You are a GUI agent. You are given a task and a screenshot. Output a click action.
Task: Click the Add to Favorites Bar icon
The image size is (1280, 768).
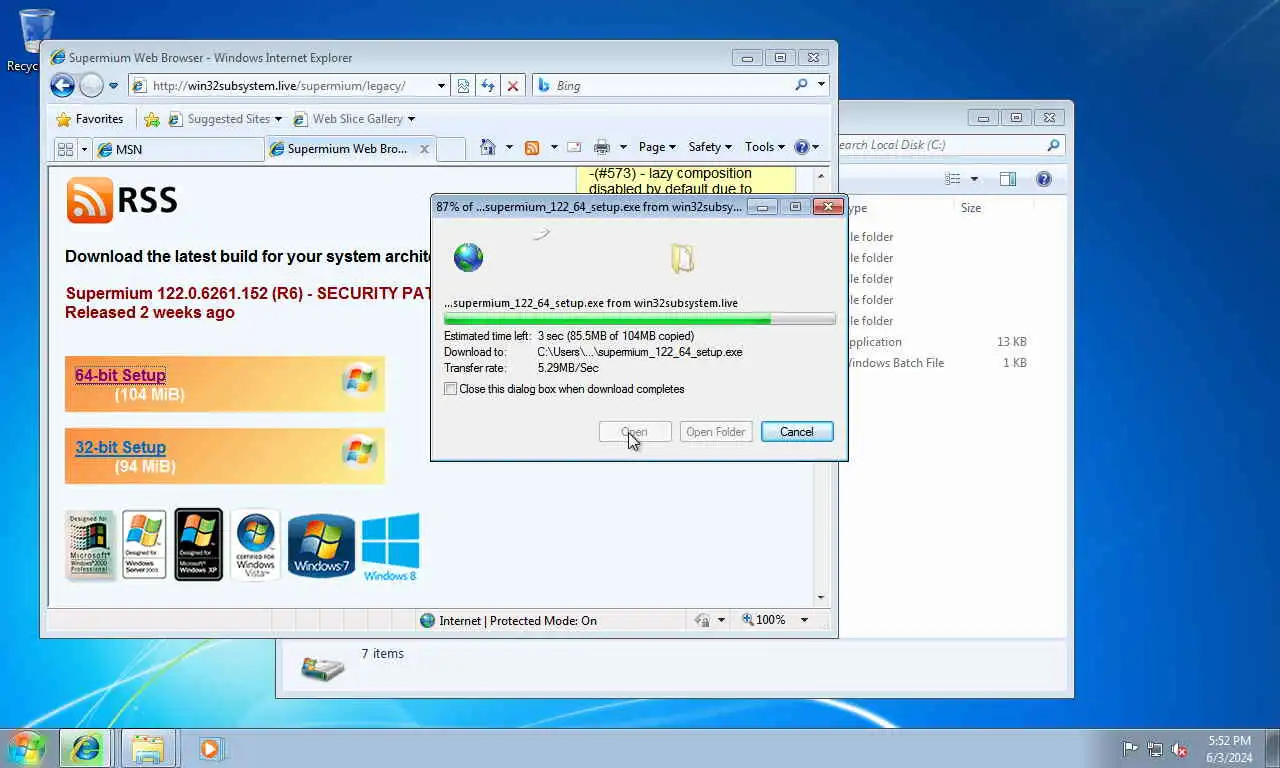[x=152, y=119]
